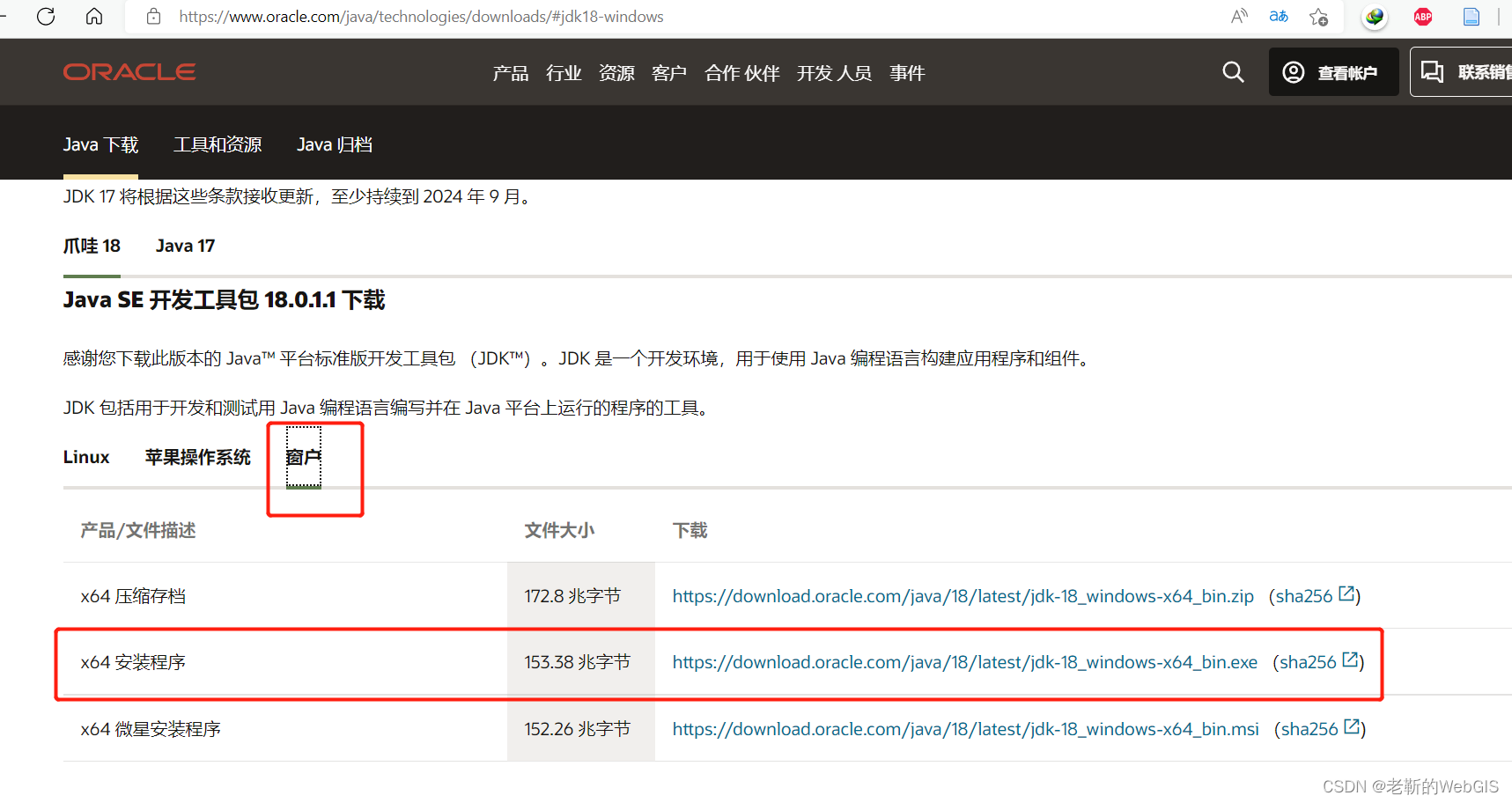
Task: Select the 窗户 Windows platform tab
Action: (x=304, y=457)
